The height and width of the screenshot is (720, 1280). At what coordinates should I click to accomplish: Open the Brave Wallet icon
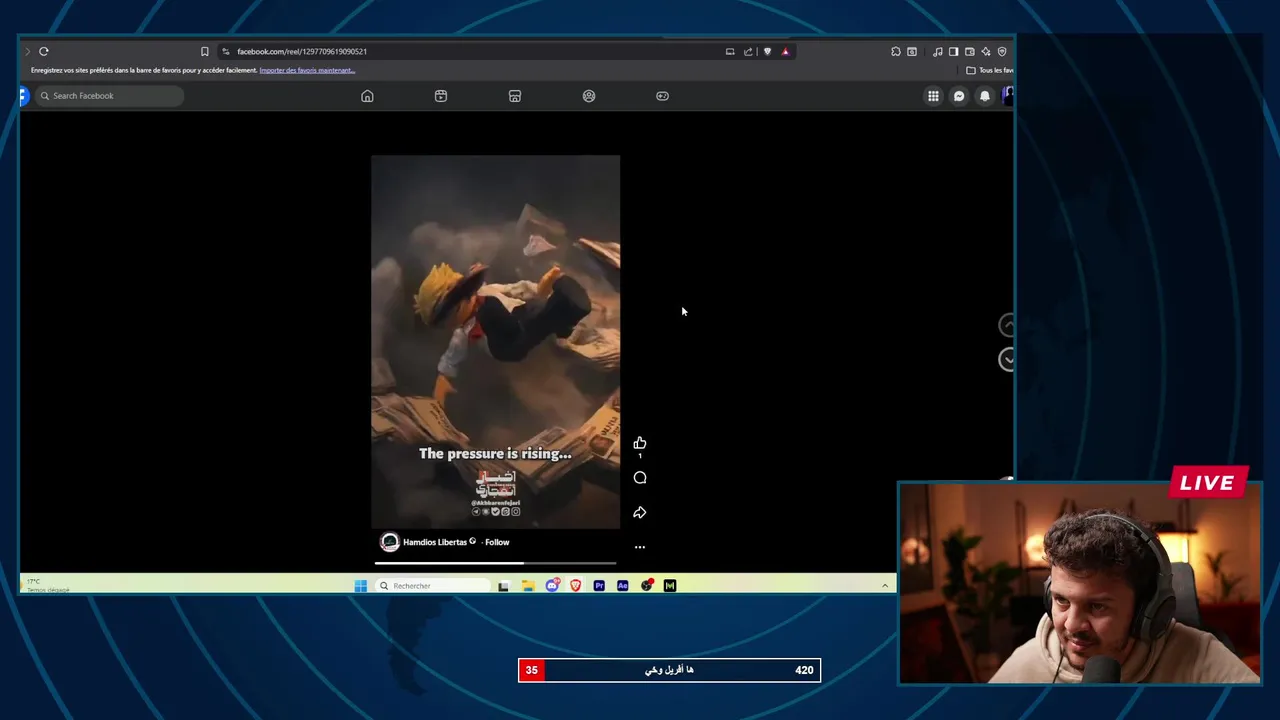[969, 51]
